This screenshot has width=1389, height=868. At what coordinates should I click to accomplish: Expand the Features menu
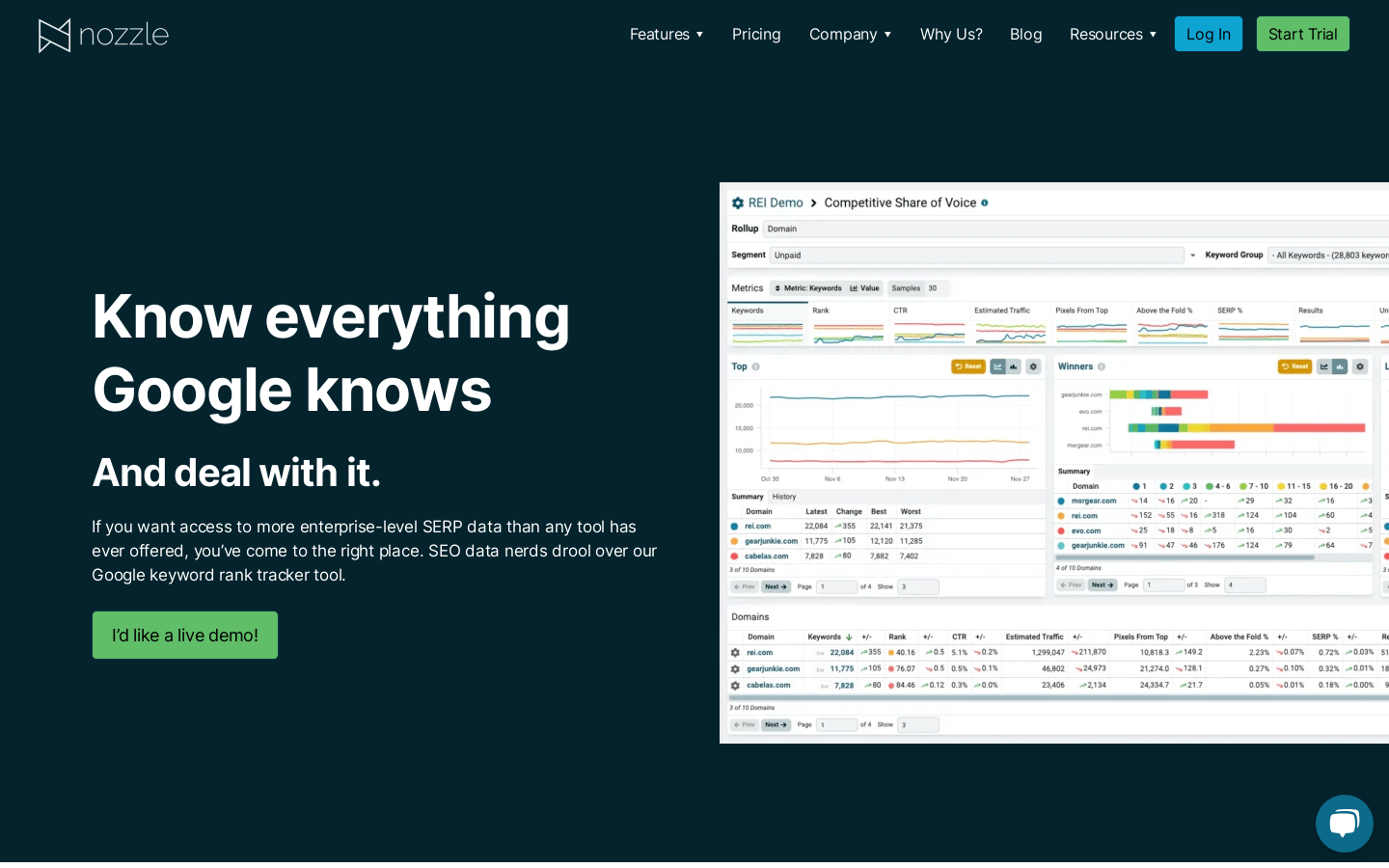point(667,35)
